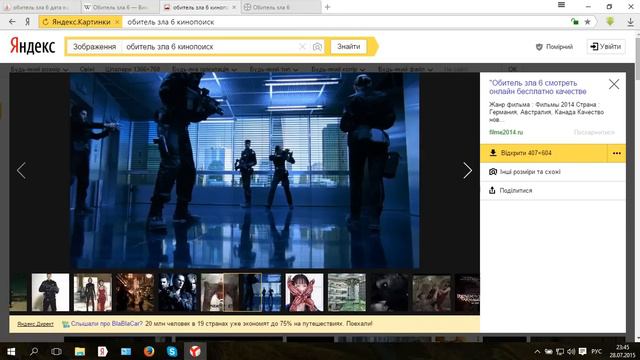Image resolution: width=640 pixels, height=360 pixels.
Task: Close the active 'обитель зла 6 кинопоиск' tab
Action: click(x=234, y=7)
